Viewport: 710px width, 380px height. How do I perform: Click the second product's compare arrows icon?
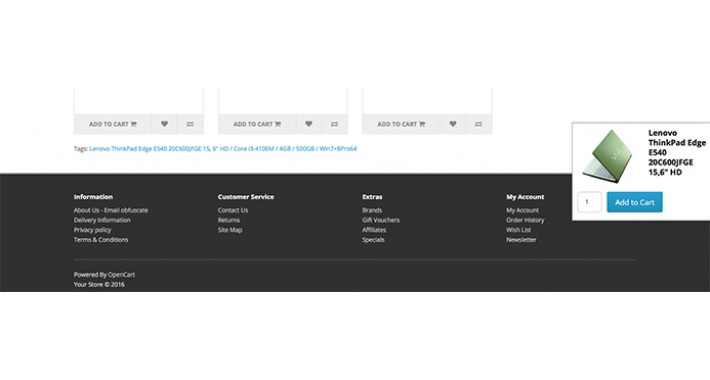tap(334, 124)
